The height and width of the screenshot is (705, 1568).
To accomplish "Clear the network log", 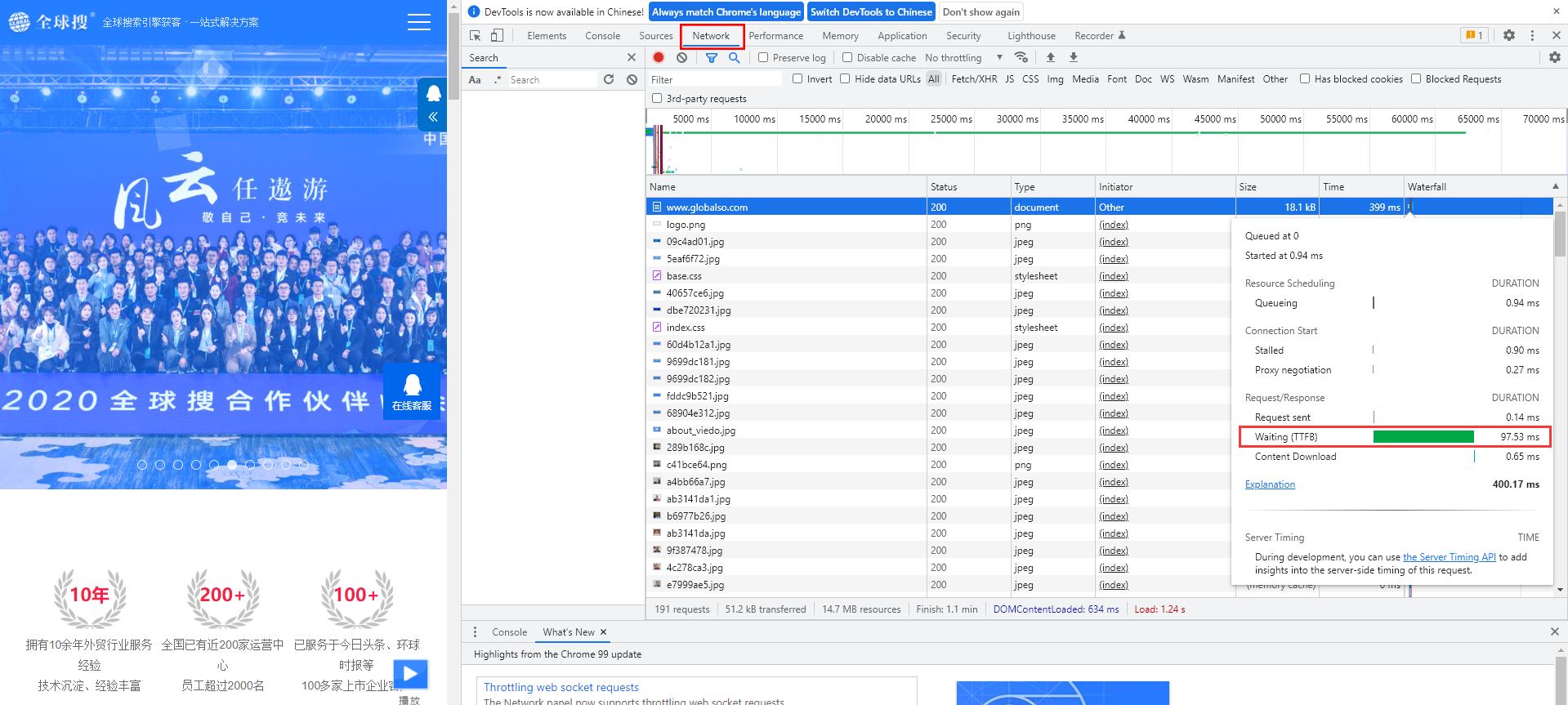I will (x=681, y=57).
